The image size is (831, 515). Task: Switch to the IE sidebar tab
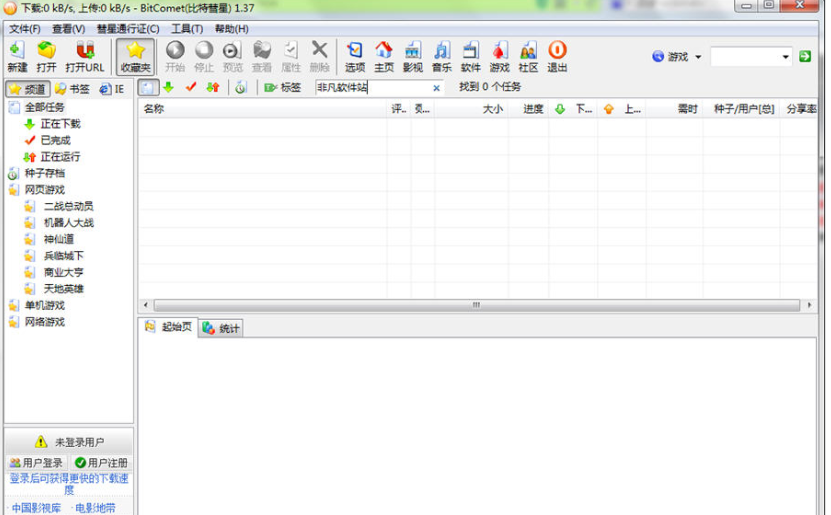pos(112,89)
